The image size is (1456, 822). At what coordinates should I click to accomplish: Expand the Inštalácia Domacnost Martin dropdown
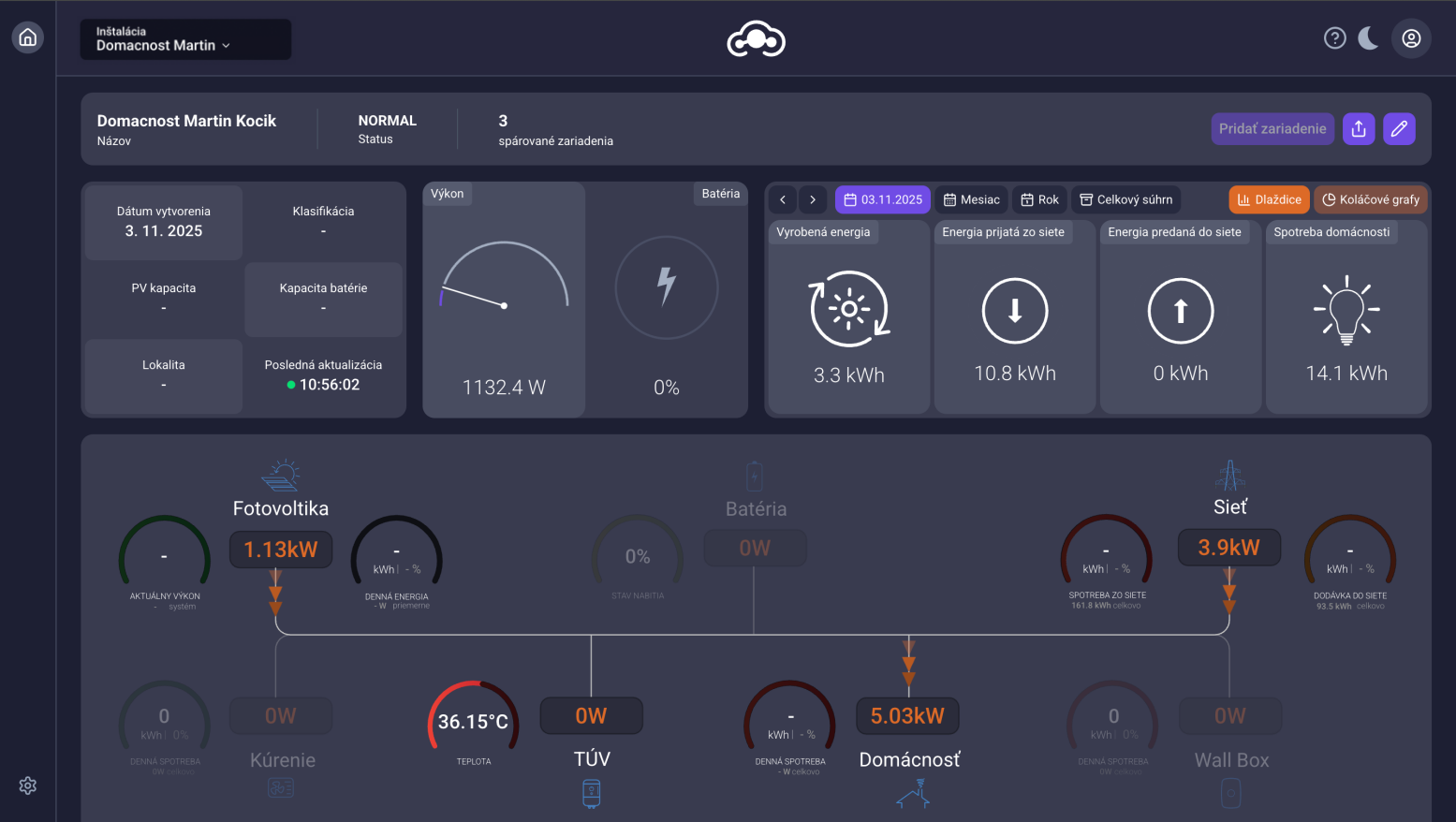185,39
